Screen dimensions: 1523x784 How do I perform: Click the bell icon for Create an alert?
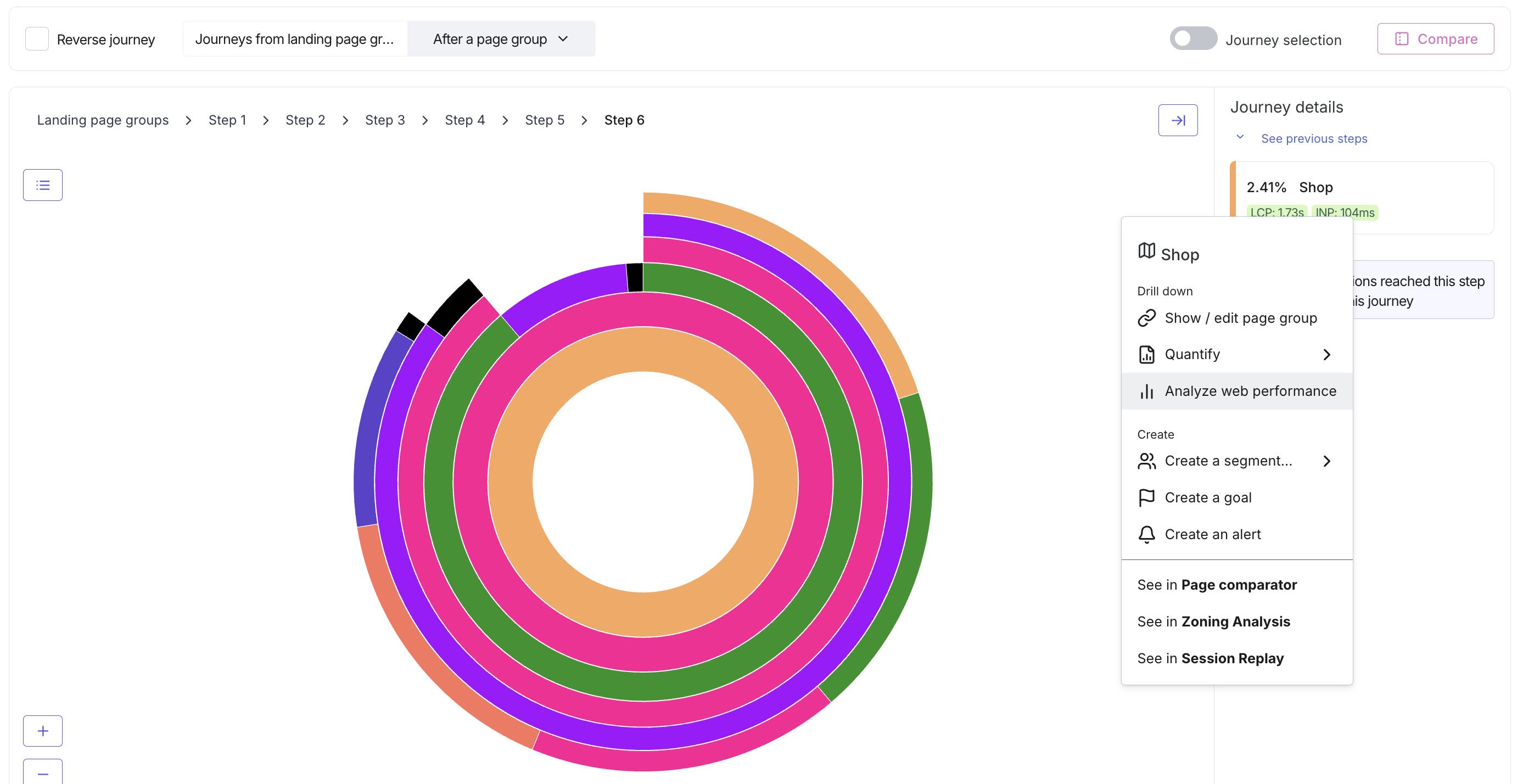click(x=1146, y=534)
